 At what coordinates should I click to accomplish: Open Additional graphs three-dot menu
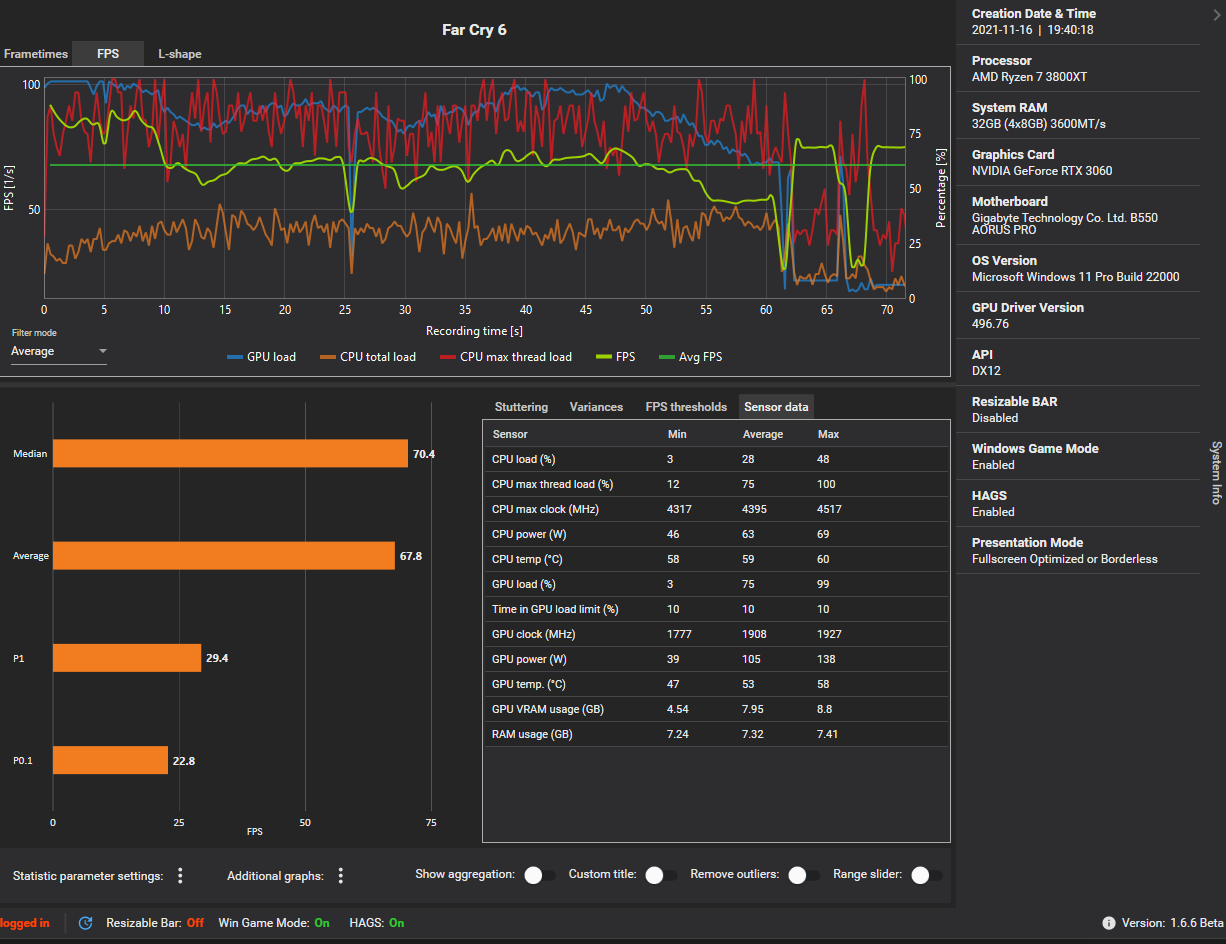pyautogui.click(x=340, y=876)
